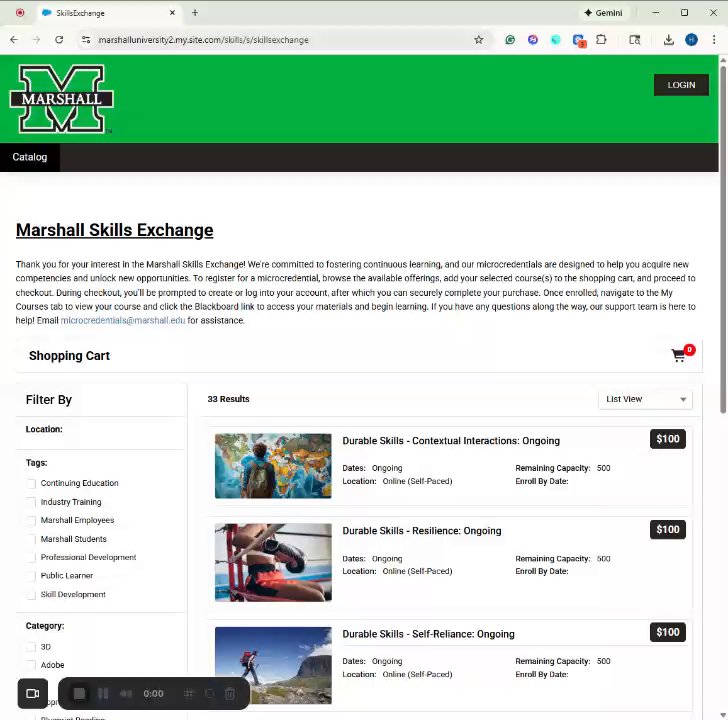Check the Marshall Employees tag
The height and width of the screenshot is (720, 728).
coord(31,520)
